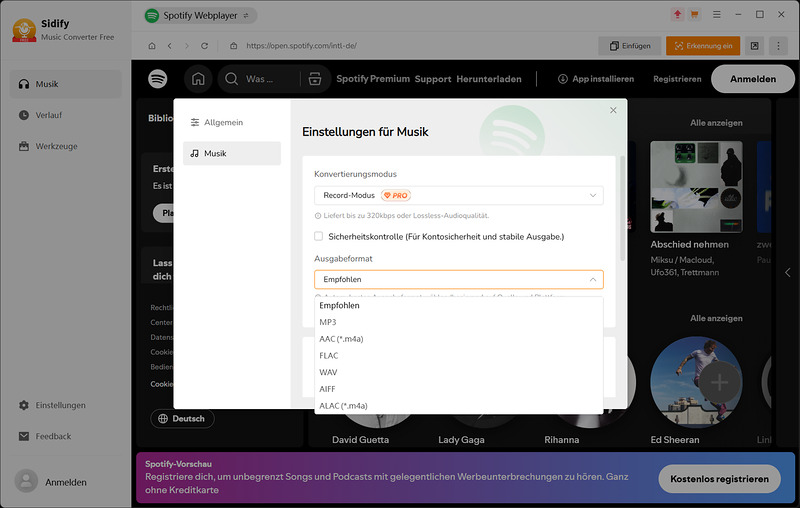This screenshot has width=800, height=508.
Task: Choose AIFF output format
Action: click(459, 389)
